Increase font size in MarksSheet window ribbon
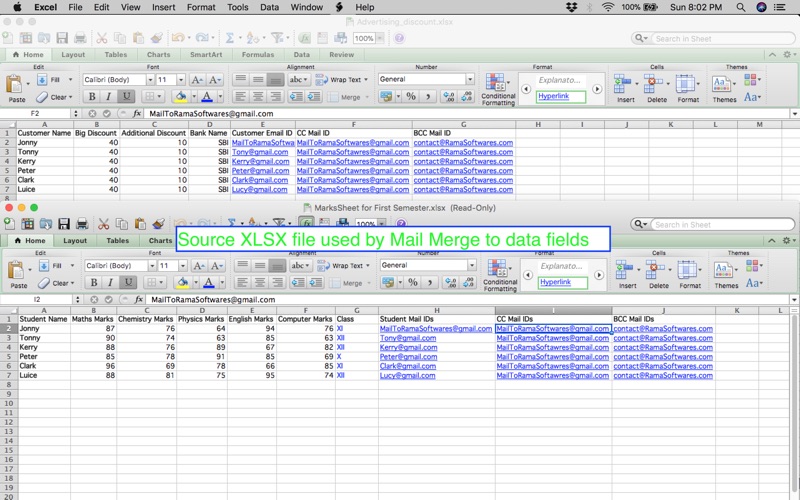The image size is (800, 500). pos(198,266)
